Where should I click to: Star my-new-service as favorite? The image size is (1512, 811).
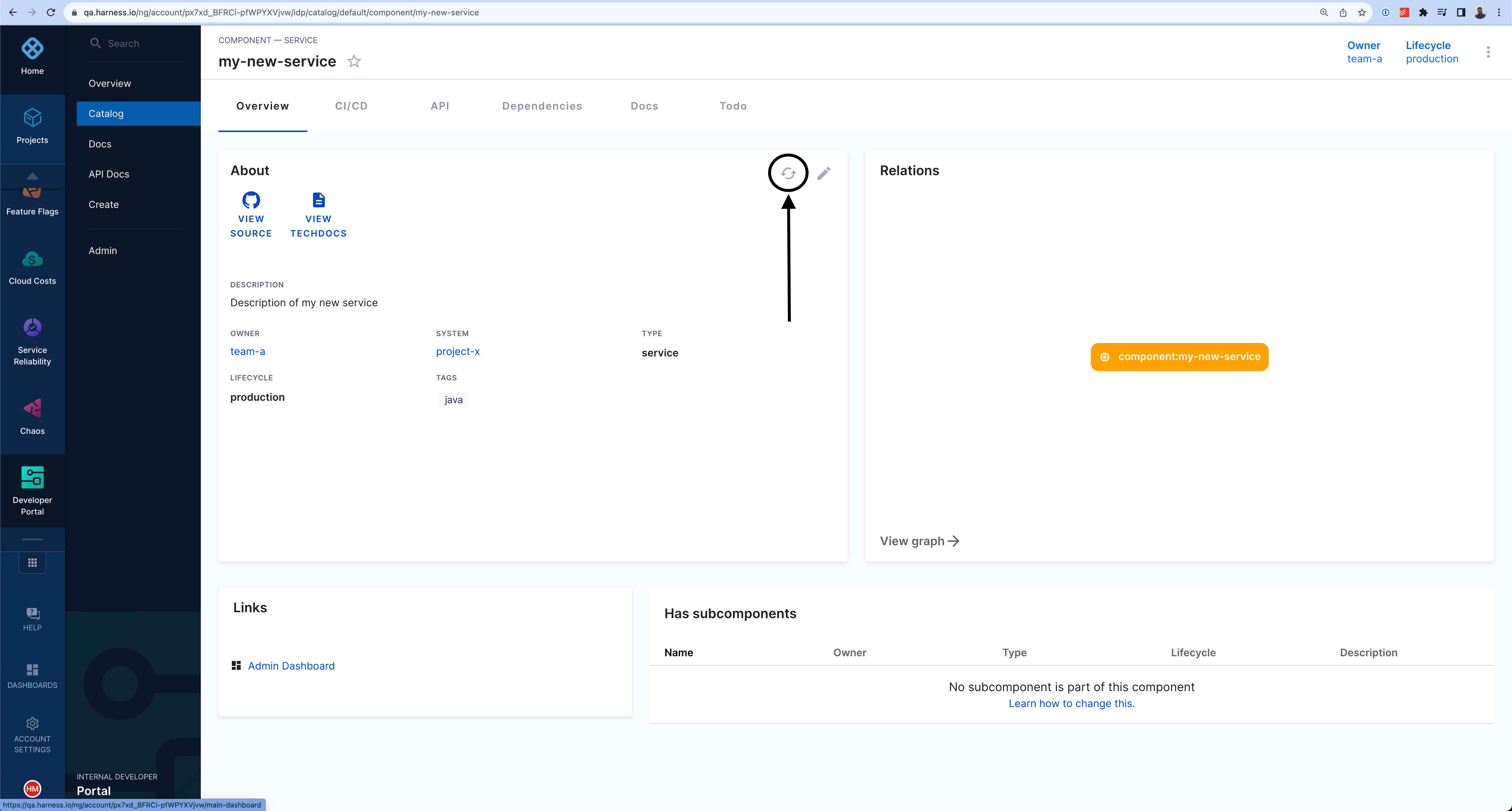click(x=354, y=61)
